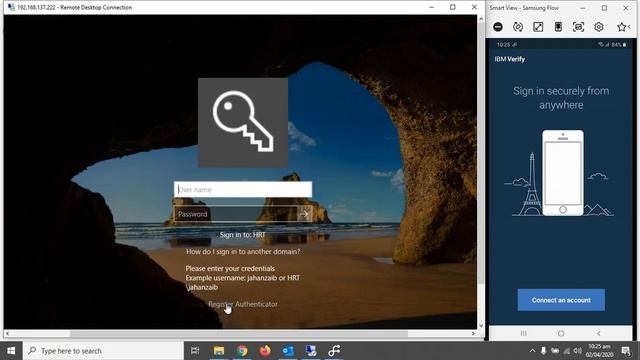The height and width of the screenshot is (360, 640).
Task: Open Firefox from the taskbar
Action: (x=265, y=351)
